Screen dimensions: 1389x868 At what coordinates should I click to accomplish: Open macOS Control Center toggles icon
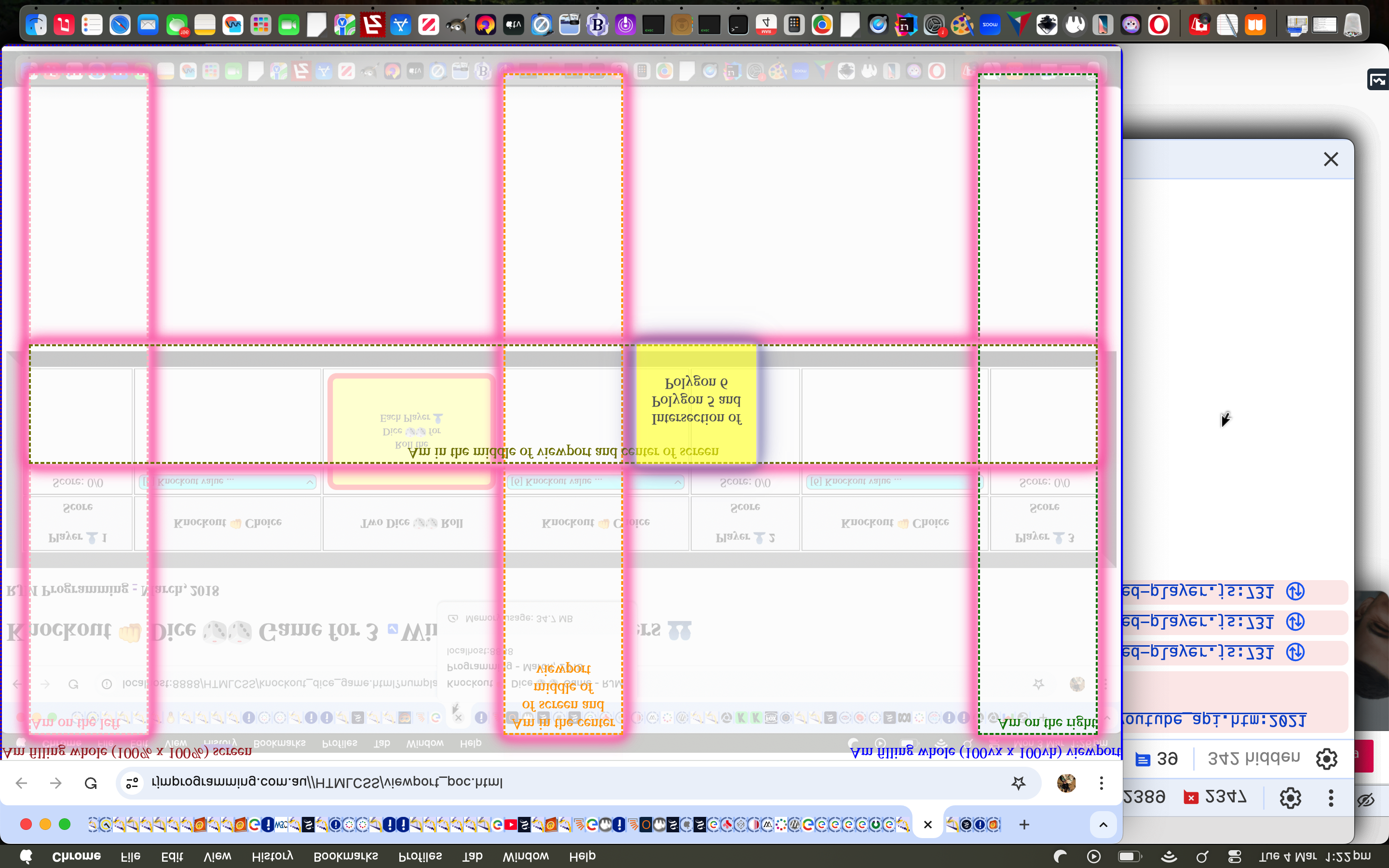coord(1234,856)
